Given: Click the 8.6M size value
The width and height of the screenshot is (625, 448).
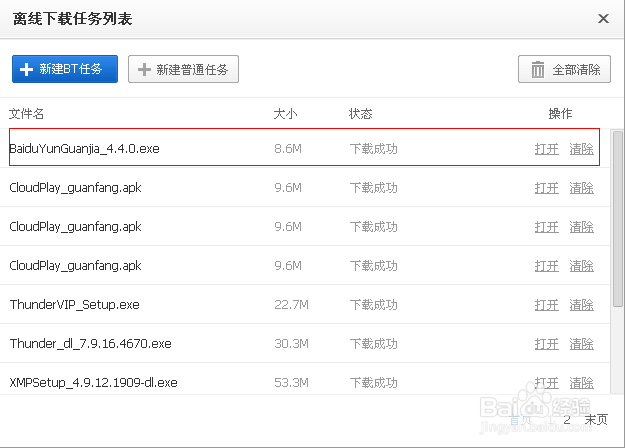Looking at the screenshot, I should coord(288,149).
